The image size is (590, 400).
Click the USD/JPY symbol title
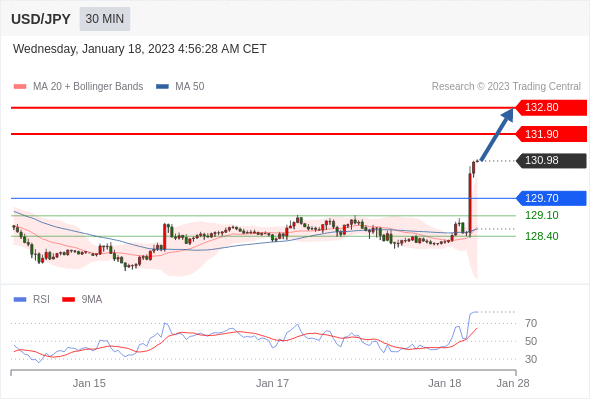pyautogui.click(x=41, y=19)
